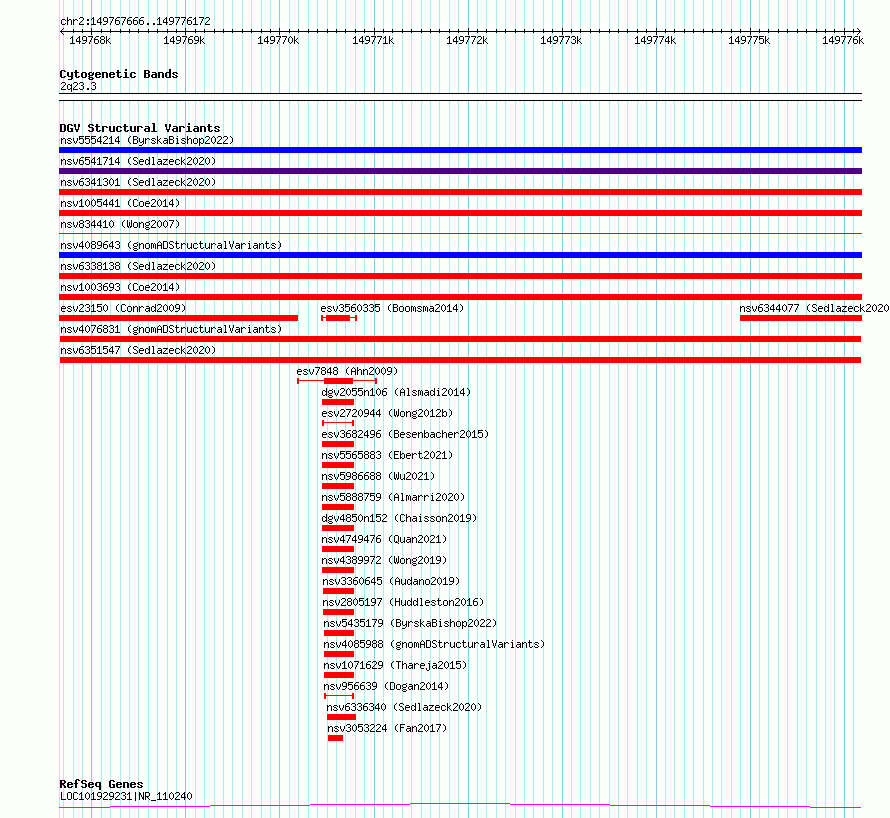Select the esv2720944 thin interval glyph
The image size is (890, 818).
(x=338, y=423)
